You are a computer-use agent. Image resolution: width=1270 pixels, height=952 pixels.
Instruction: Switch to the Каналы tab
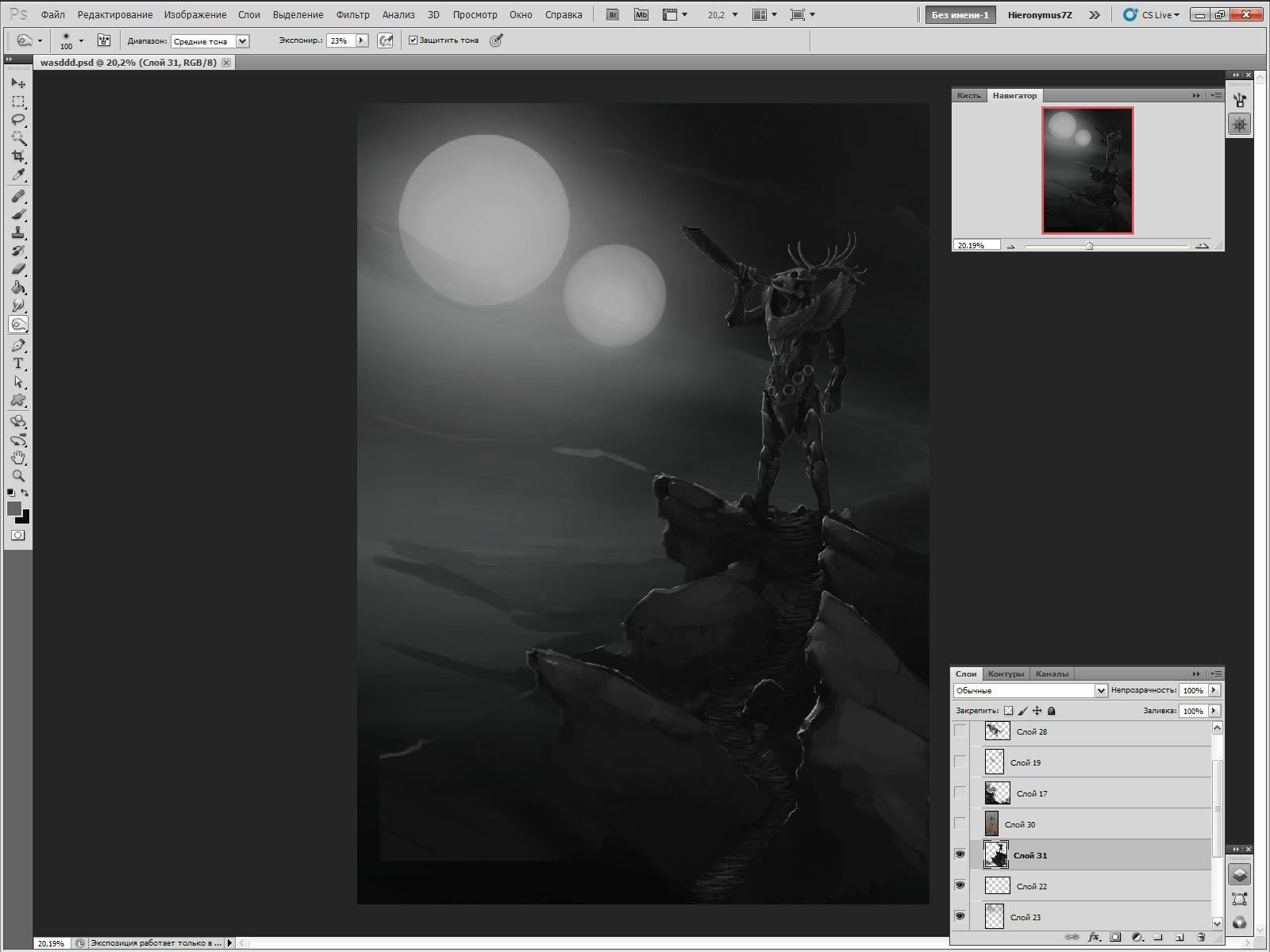[x=1052, y=674]
